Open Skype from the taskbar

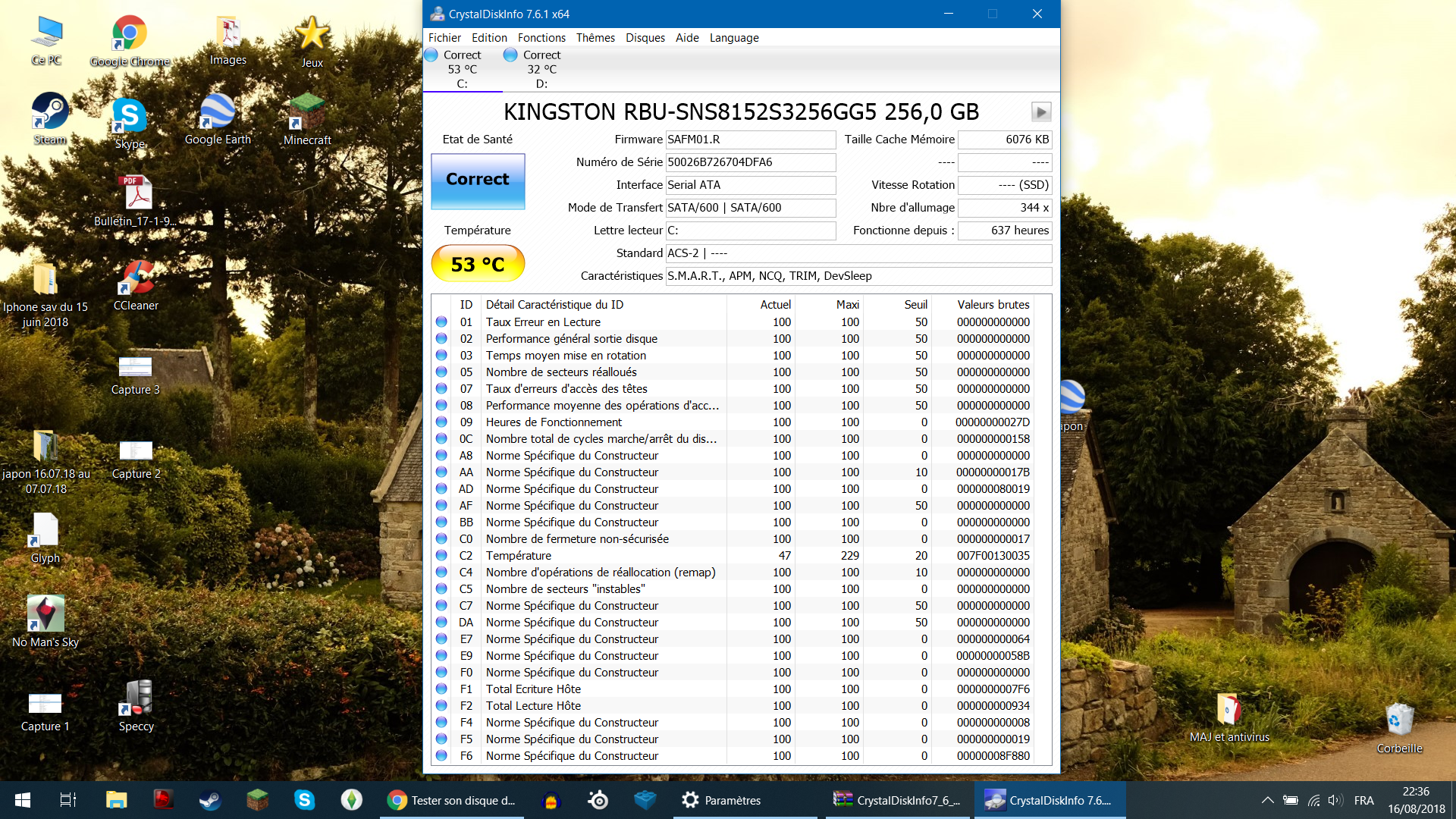[305, 800]
